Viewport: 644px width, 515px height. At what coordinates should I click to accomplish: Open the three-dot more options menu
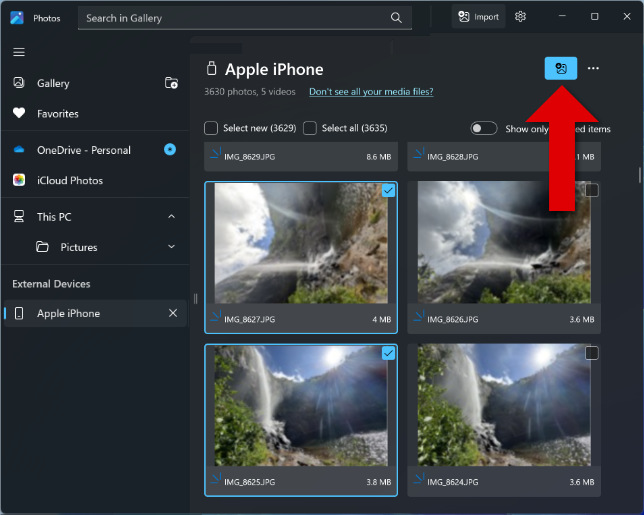[593, 68]
